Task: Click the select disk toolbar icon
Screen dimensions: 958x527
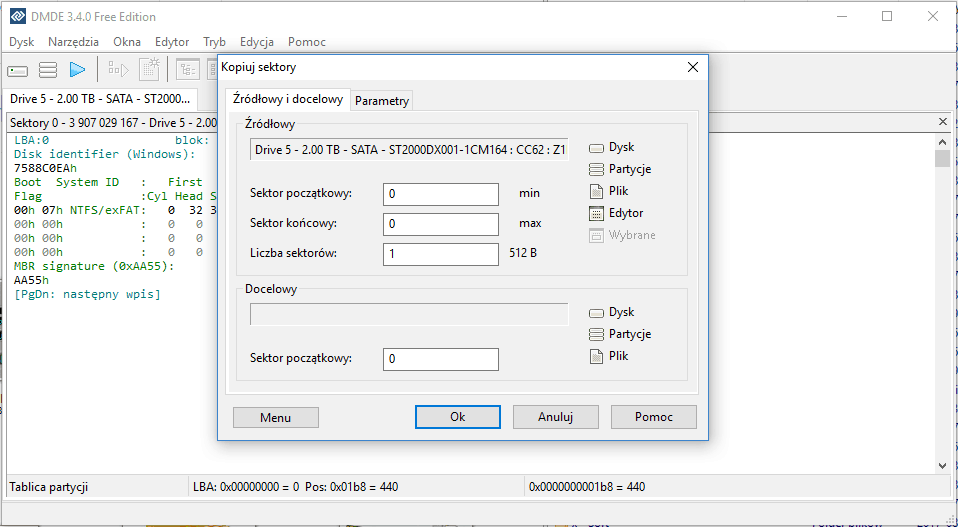Action: (18, 70)
